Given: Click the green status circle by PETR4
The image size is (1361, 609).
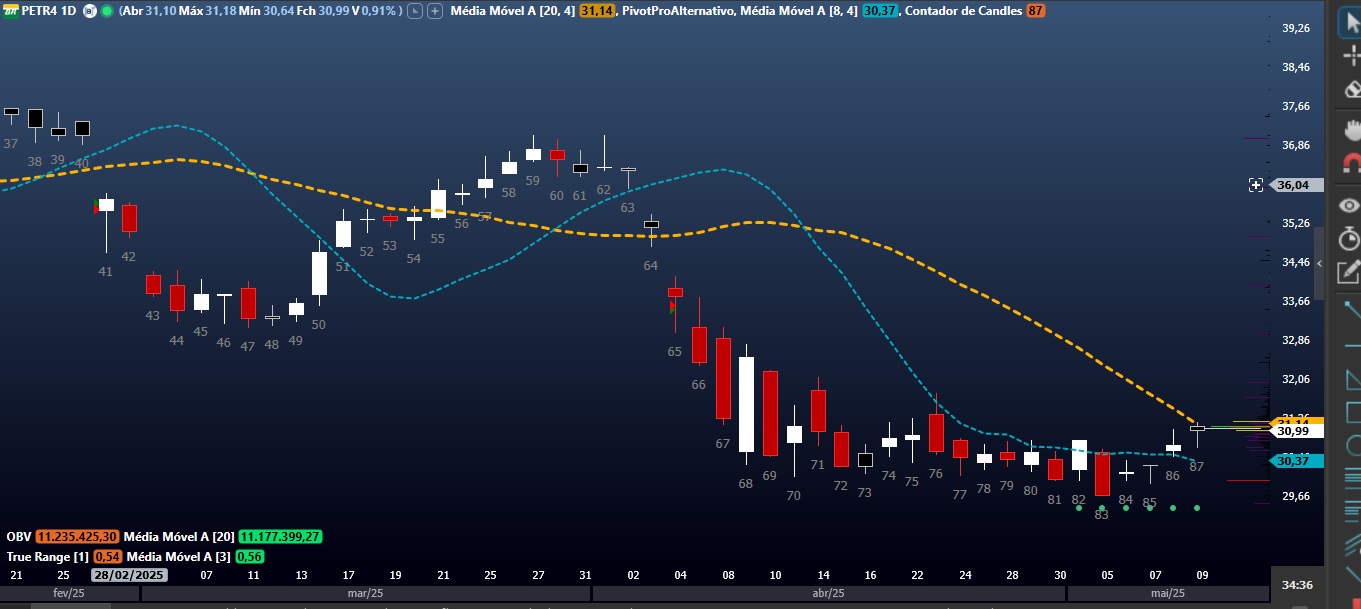Looking at the screenshot, I should tap(107, 11).
